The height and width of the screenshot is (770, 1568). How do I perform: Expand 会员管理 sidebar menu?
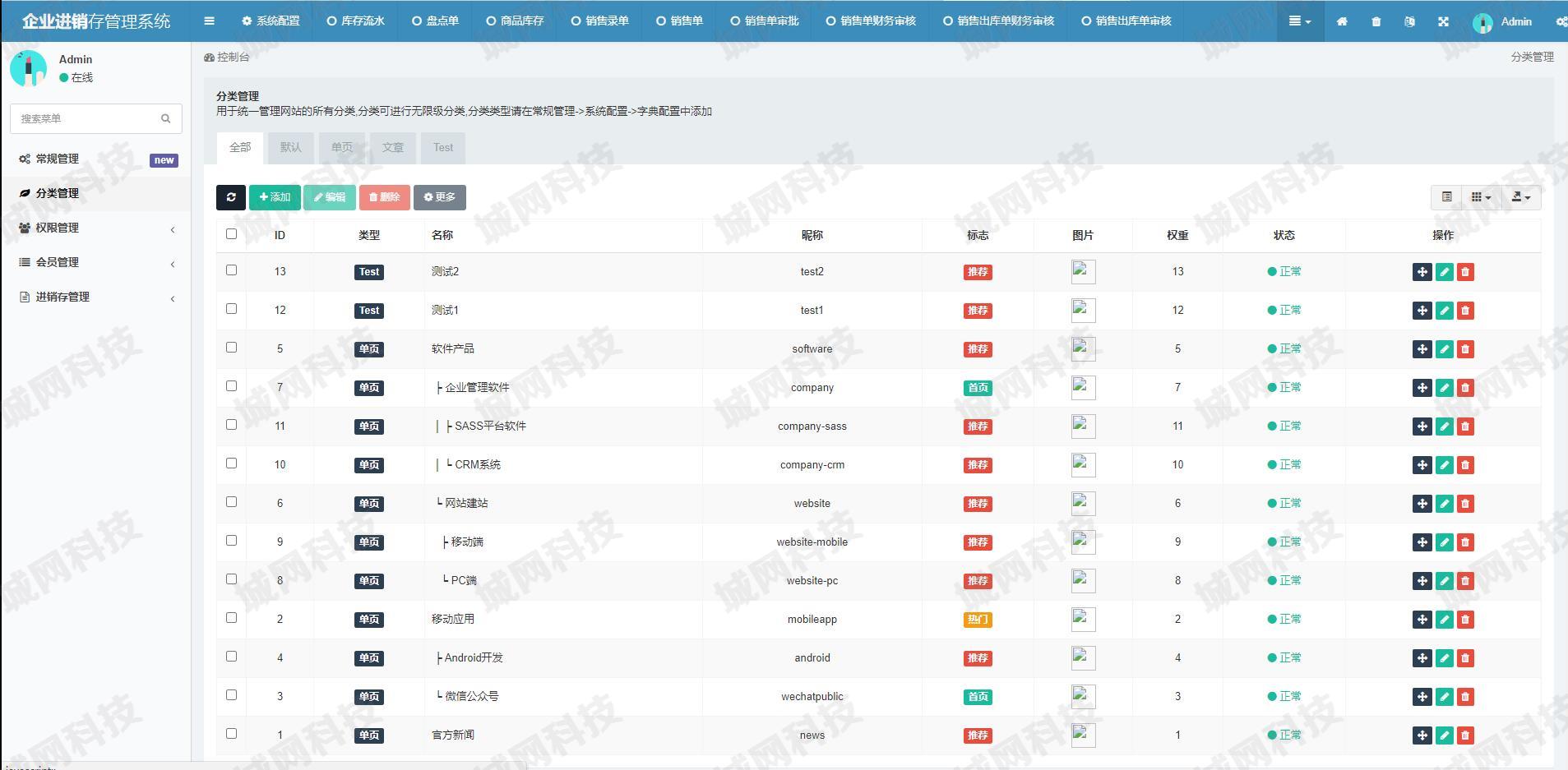95,263
